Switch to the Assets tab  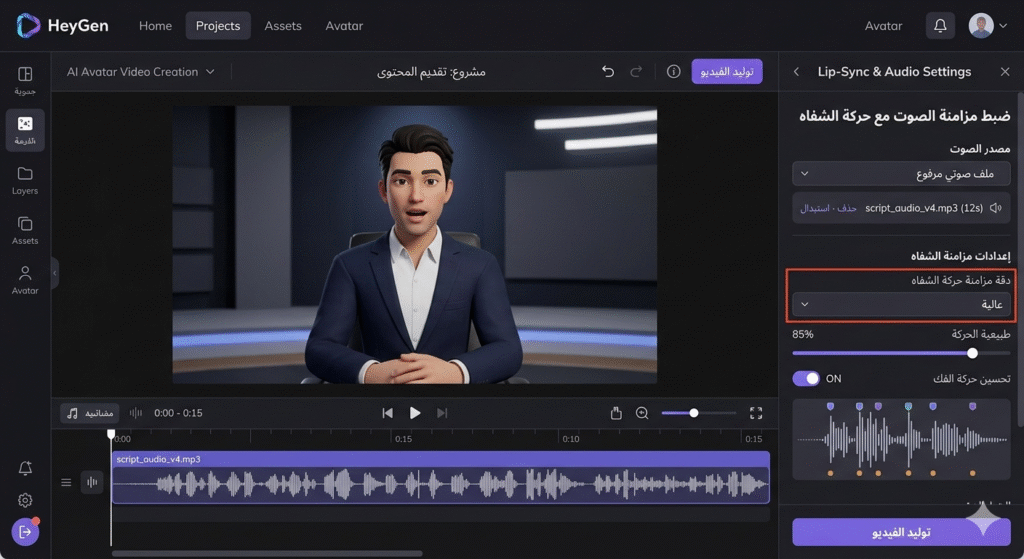click(x=283, y=26)
